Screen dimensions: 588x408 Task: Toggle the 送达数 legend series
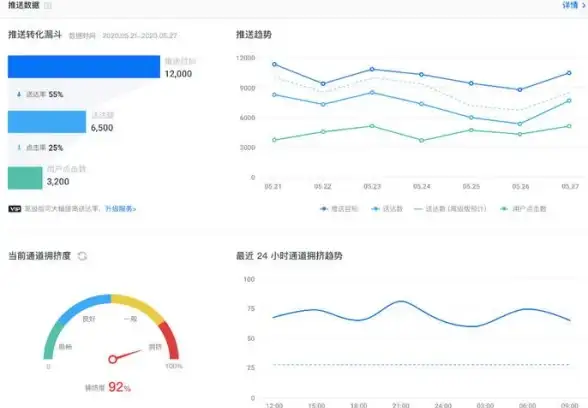tap(387, 209)
